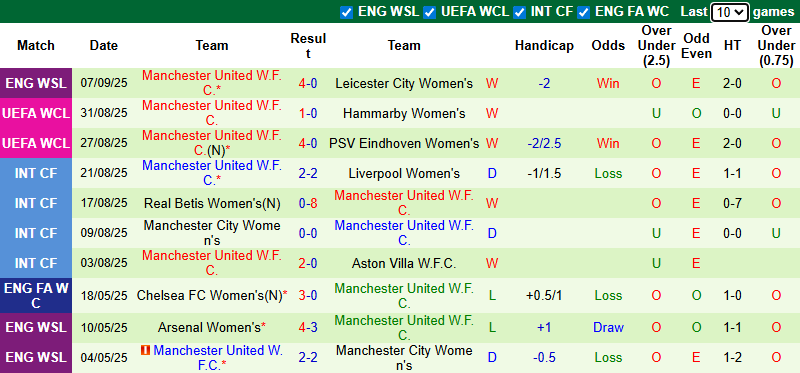This screenshot has height=373, width=800.
Task: Open the 0-8 Real Betis match result
Action: coord(308,204)
